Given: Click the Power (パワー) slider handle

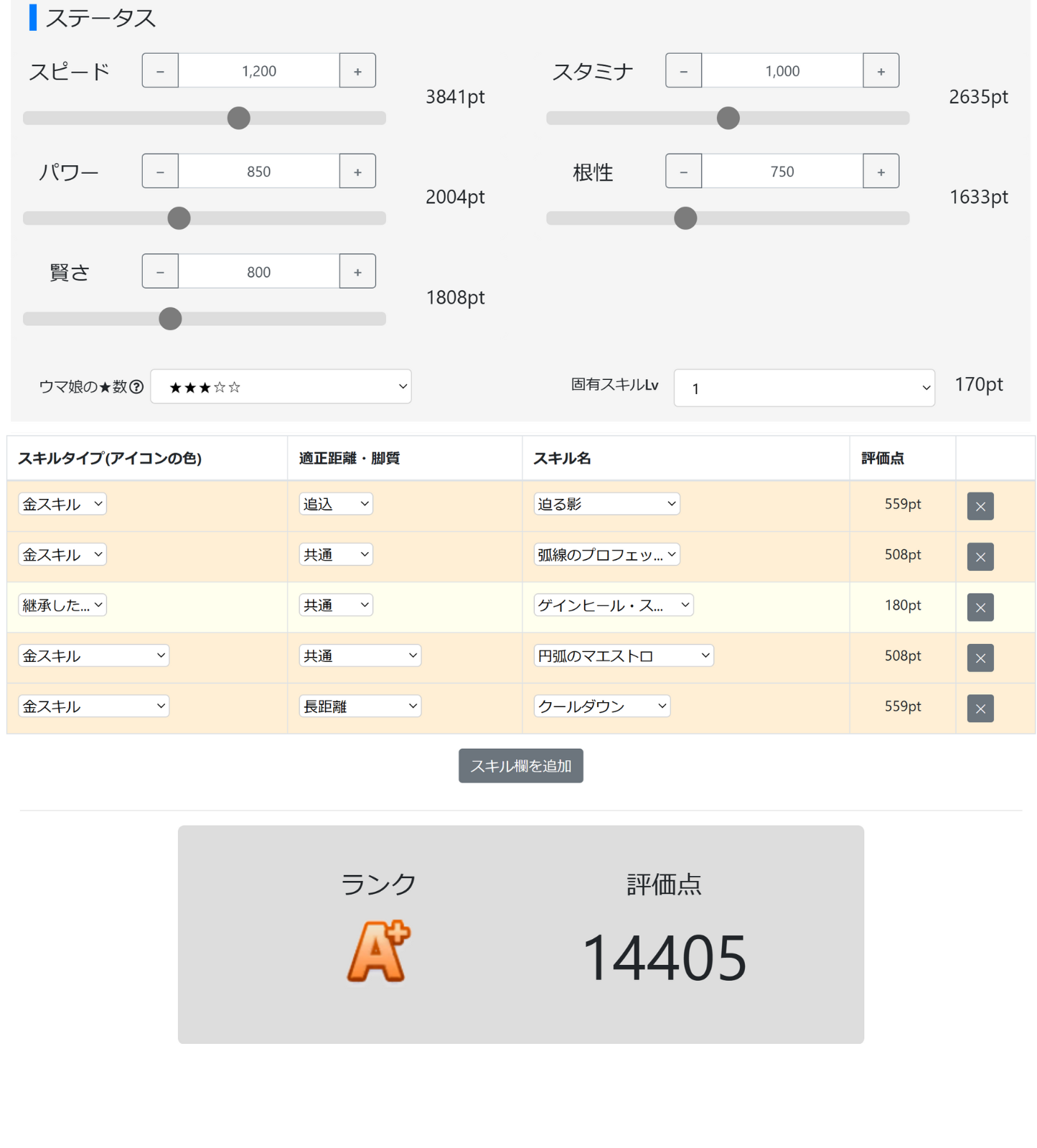Looking at the screenshot, I should 179,218.
